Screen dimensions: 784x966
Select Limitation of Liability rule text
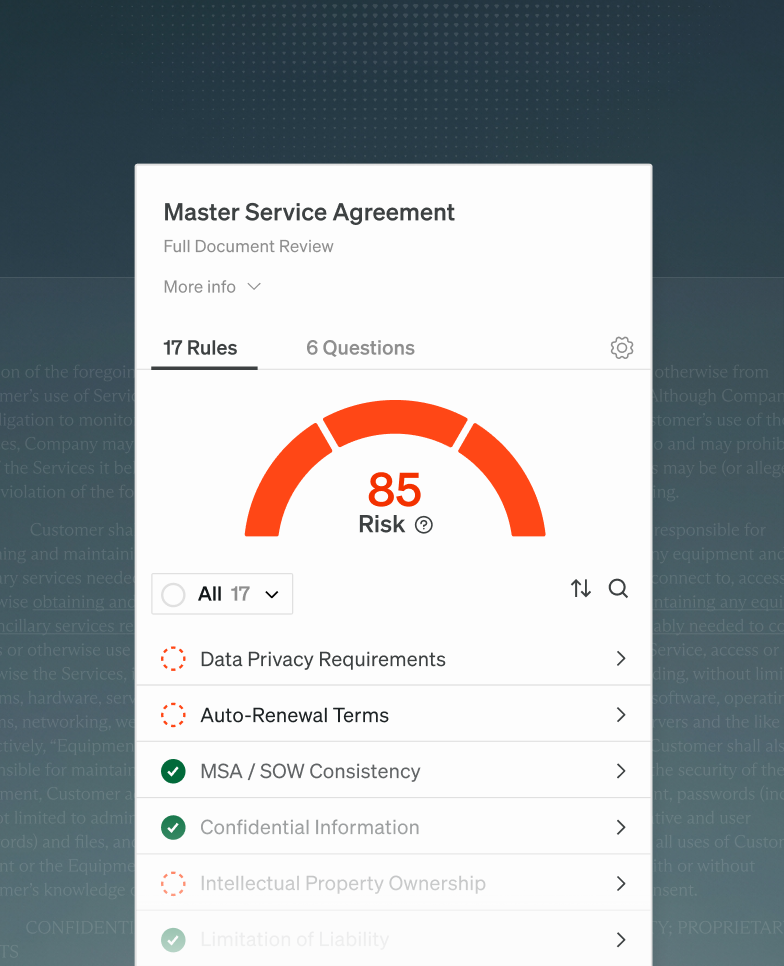[294, 940]
